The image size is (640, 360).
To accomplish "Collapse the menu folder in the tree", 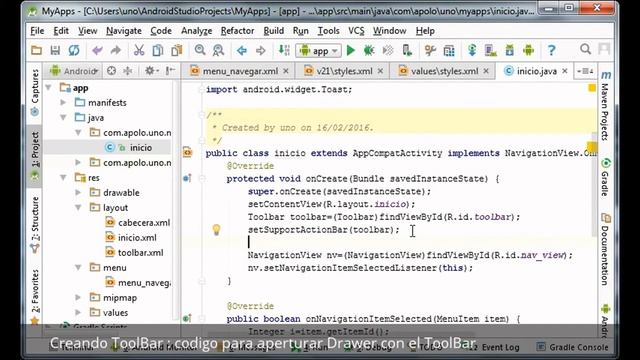I will [78, 268].
